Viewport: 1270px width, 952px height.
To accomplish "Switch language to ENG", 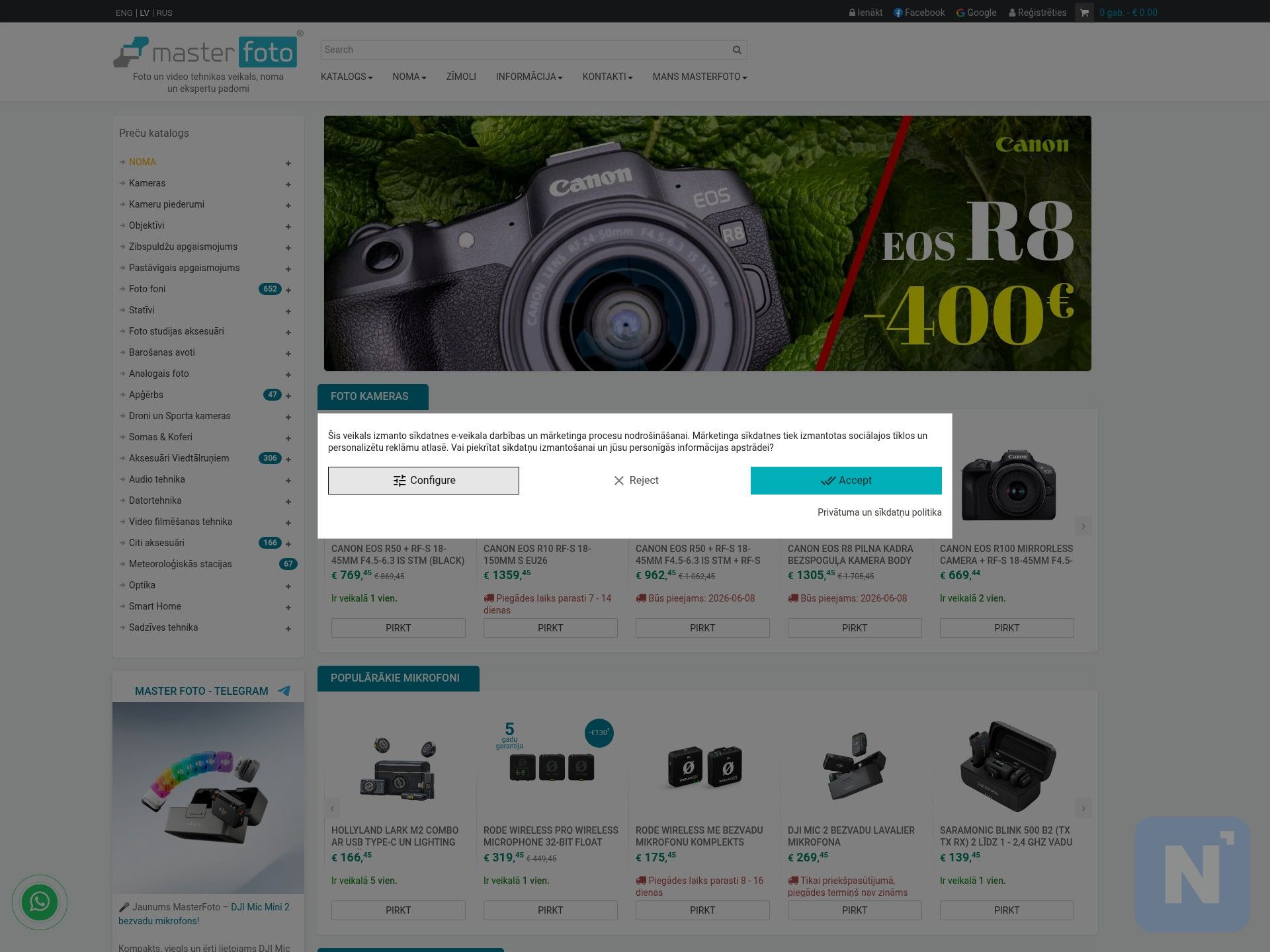I will [124, 13].
